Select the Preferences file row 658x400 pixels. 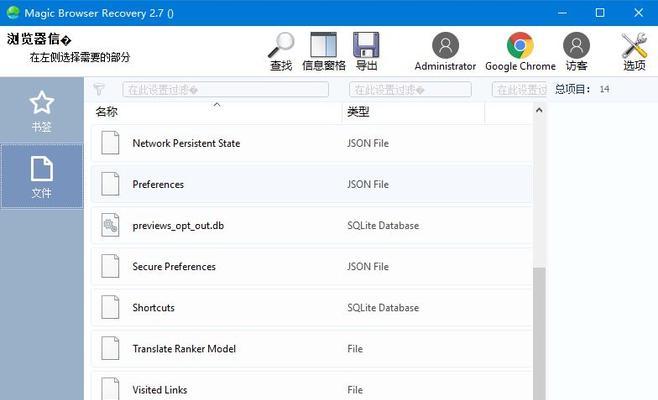[311, 184]
